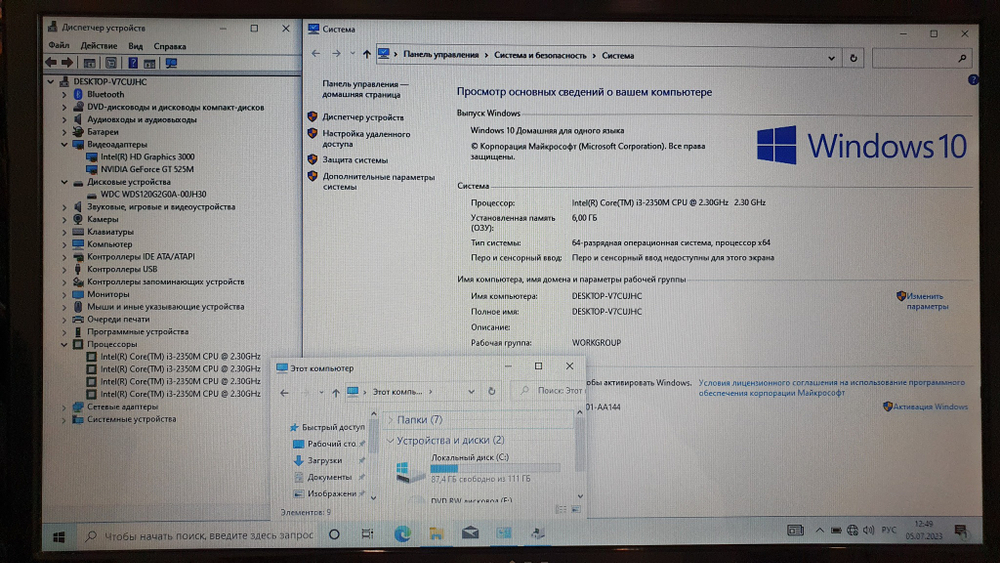This screenshot has height=563, width=1000.
Task: Open the Mail app from taskbar
Action: click(x=470, y=532)
